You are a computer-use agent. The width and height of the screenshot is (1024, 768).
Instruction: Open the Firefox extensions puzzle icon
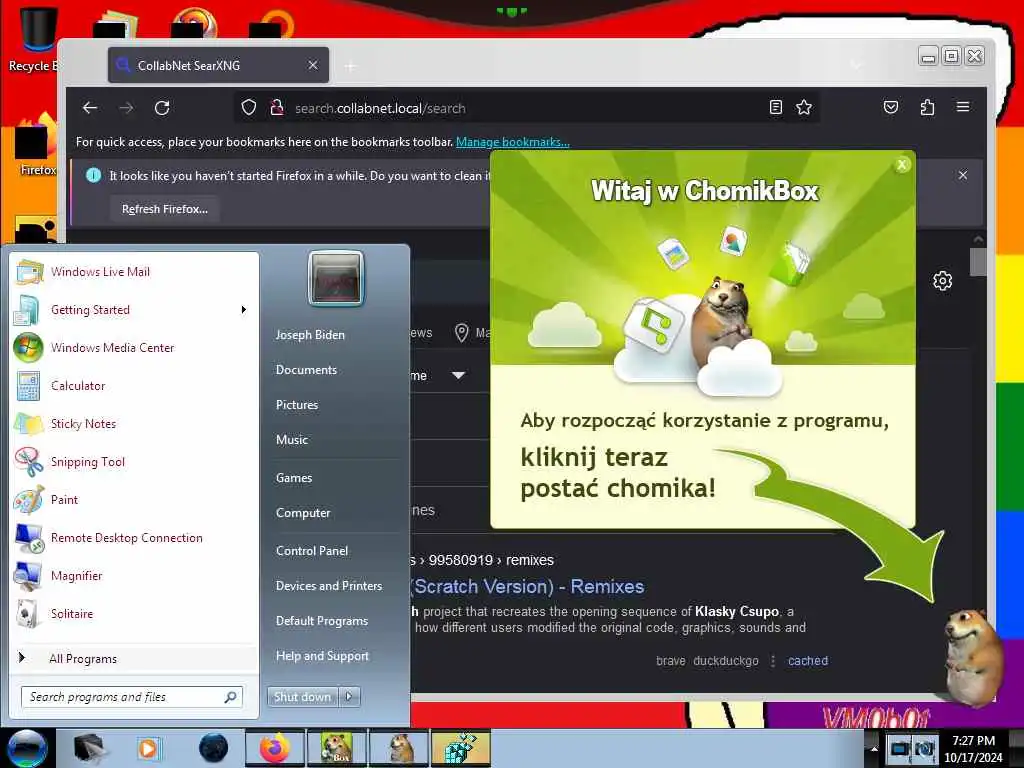tap(927, 107)
